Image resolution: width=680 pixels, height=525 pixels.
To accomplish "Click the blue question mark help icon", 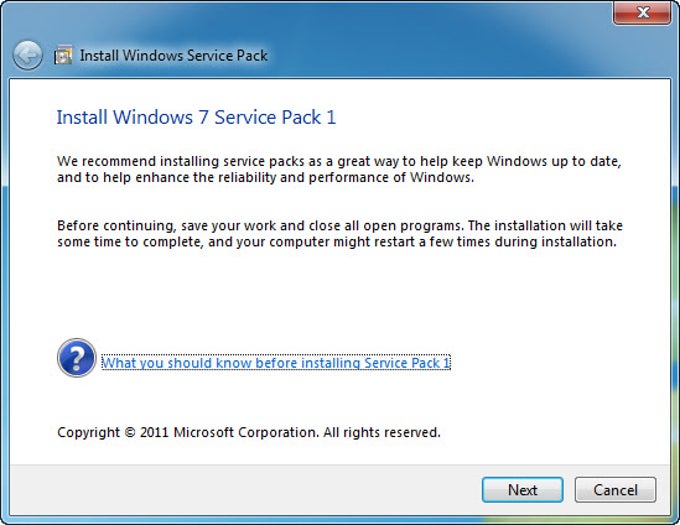I will tap(76, 358).
